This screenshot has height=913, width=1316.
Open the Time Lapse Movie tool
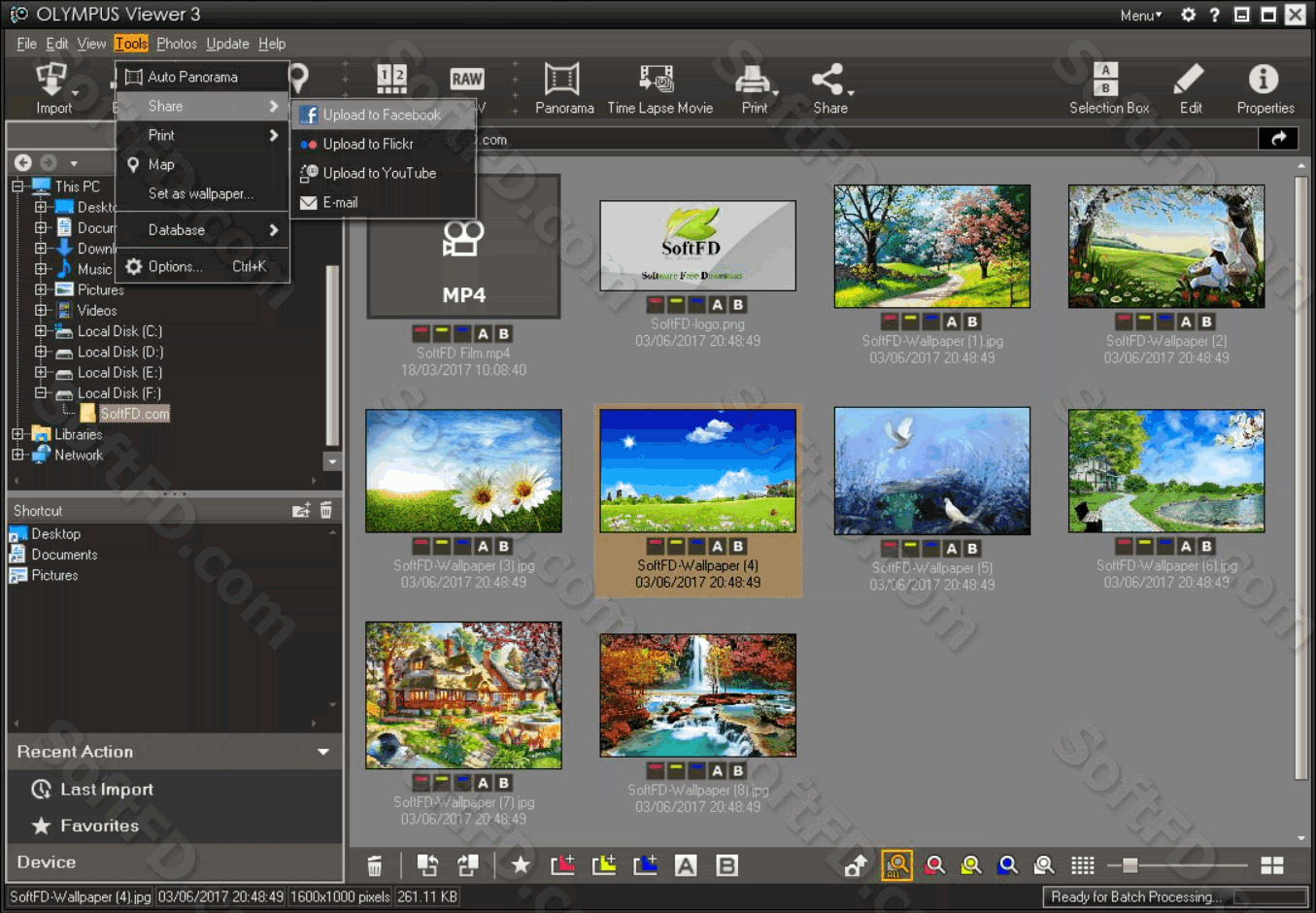(x=659, y=88)
